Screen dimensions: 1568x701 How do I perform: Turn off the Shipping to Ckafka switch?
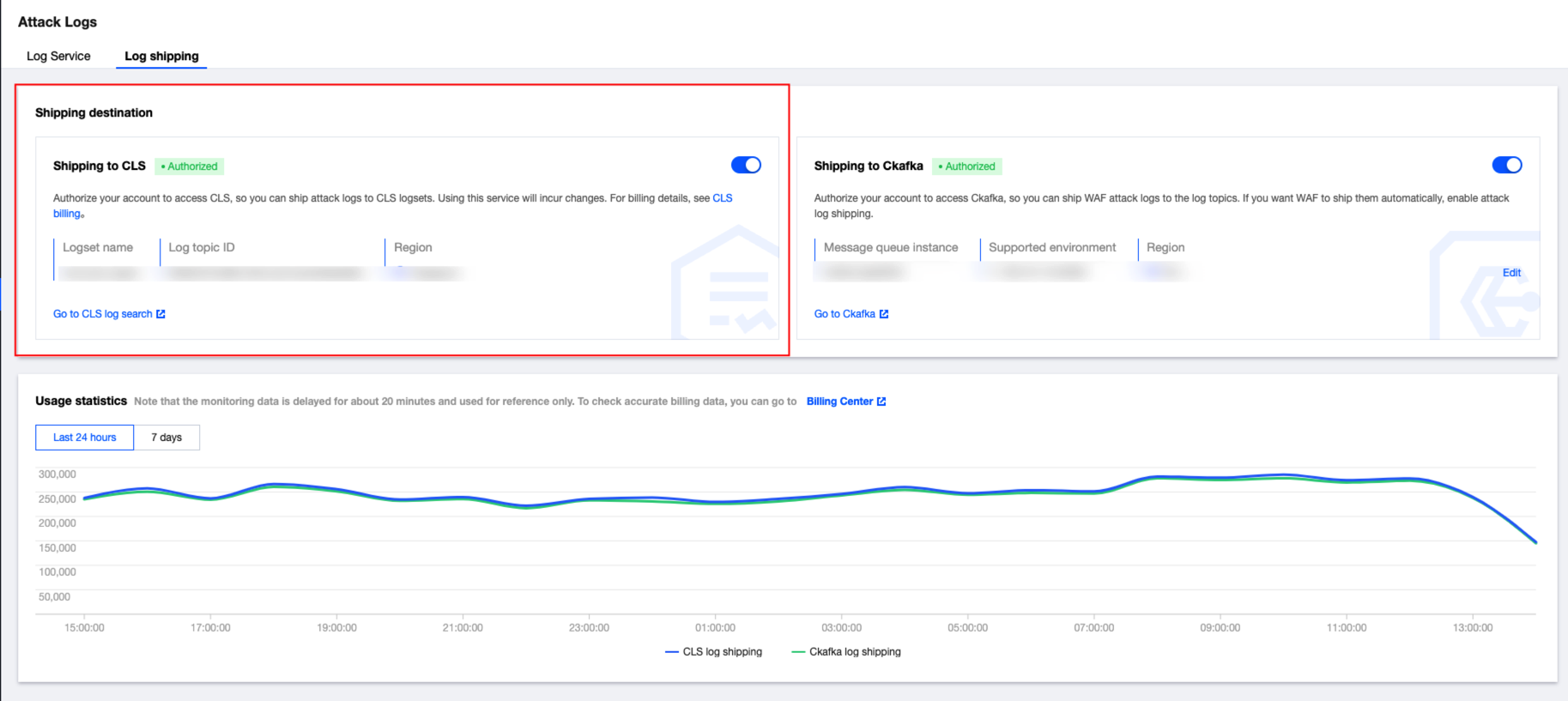[x=1506, y=165]
